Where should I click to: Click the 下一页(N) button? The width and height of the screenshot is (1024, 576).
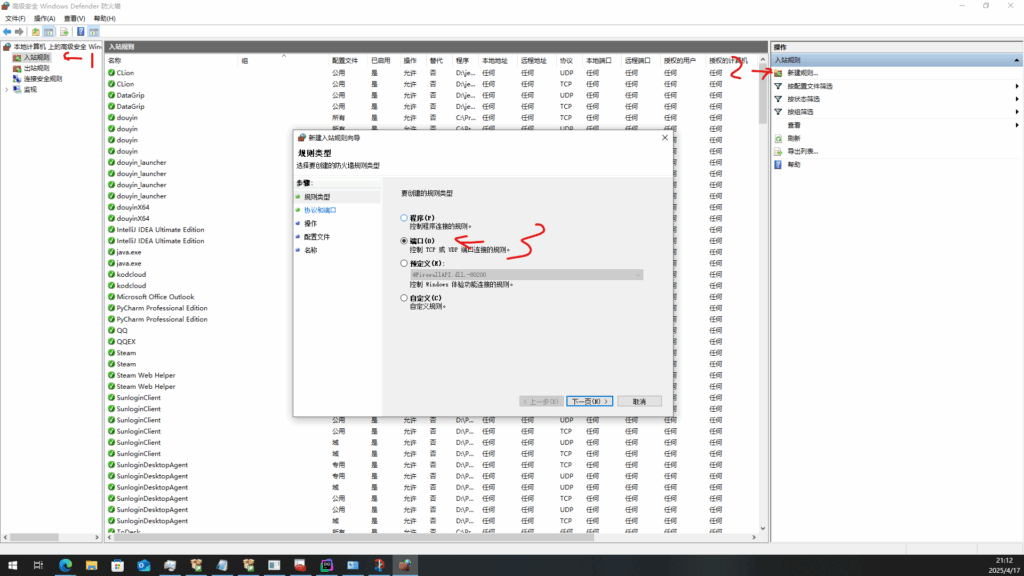(x=589, y=401)
